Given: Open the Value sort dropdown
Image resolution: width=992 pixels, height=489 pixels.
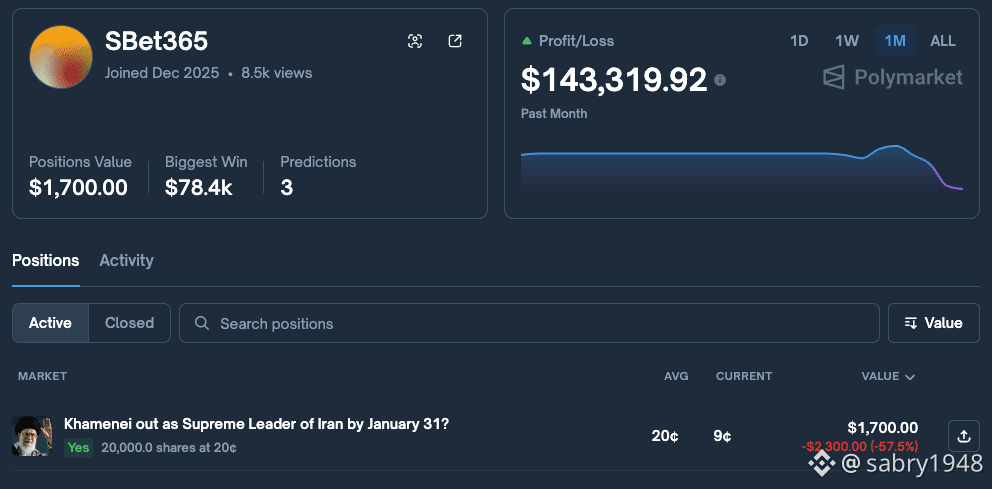Looking at the screenshot, I should coord(933,323).
